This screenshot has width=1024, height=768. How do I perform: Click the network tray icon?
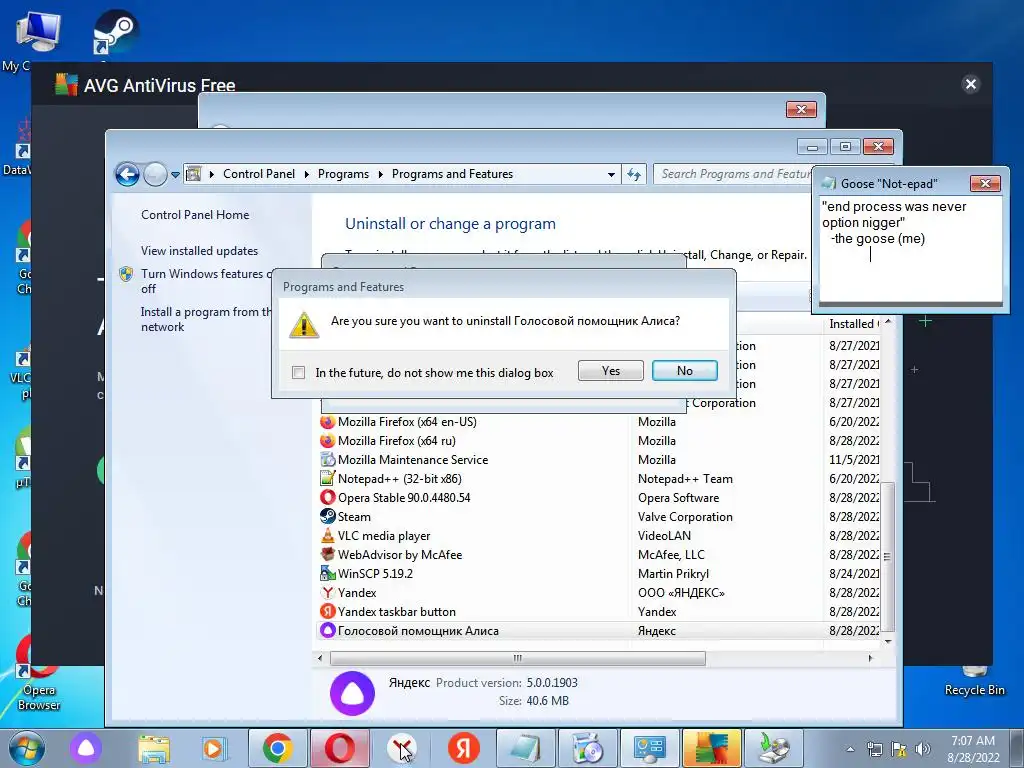click(874, 749)
